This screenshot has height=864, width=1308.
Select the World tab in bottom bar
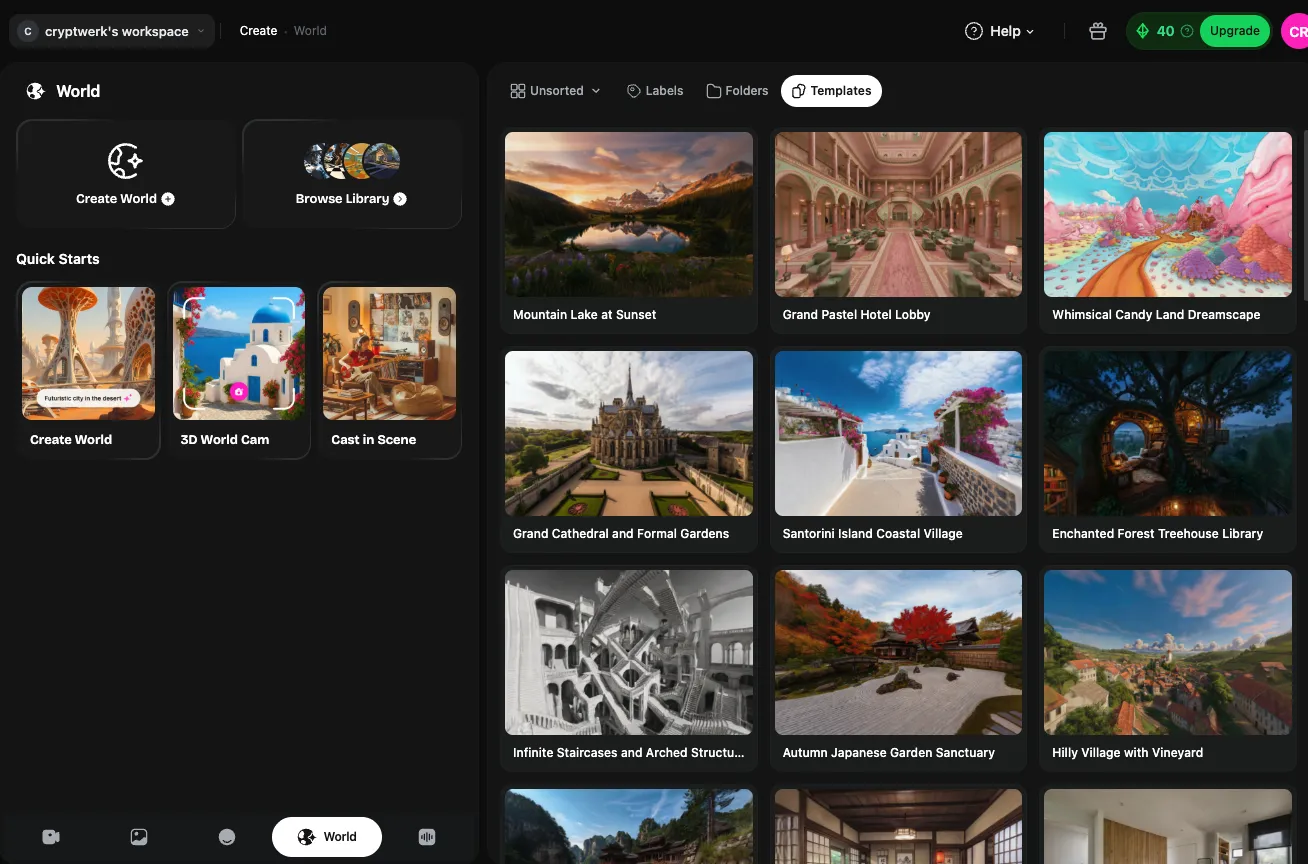coord(327,837)
